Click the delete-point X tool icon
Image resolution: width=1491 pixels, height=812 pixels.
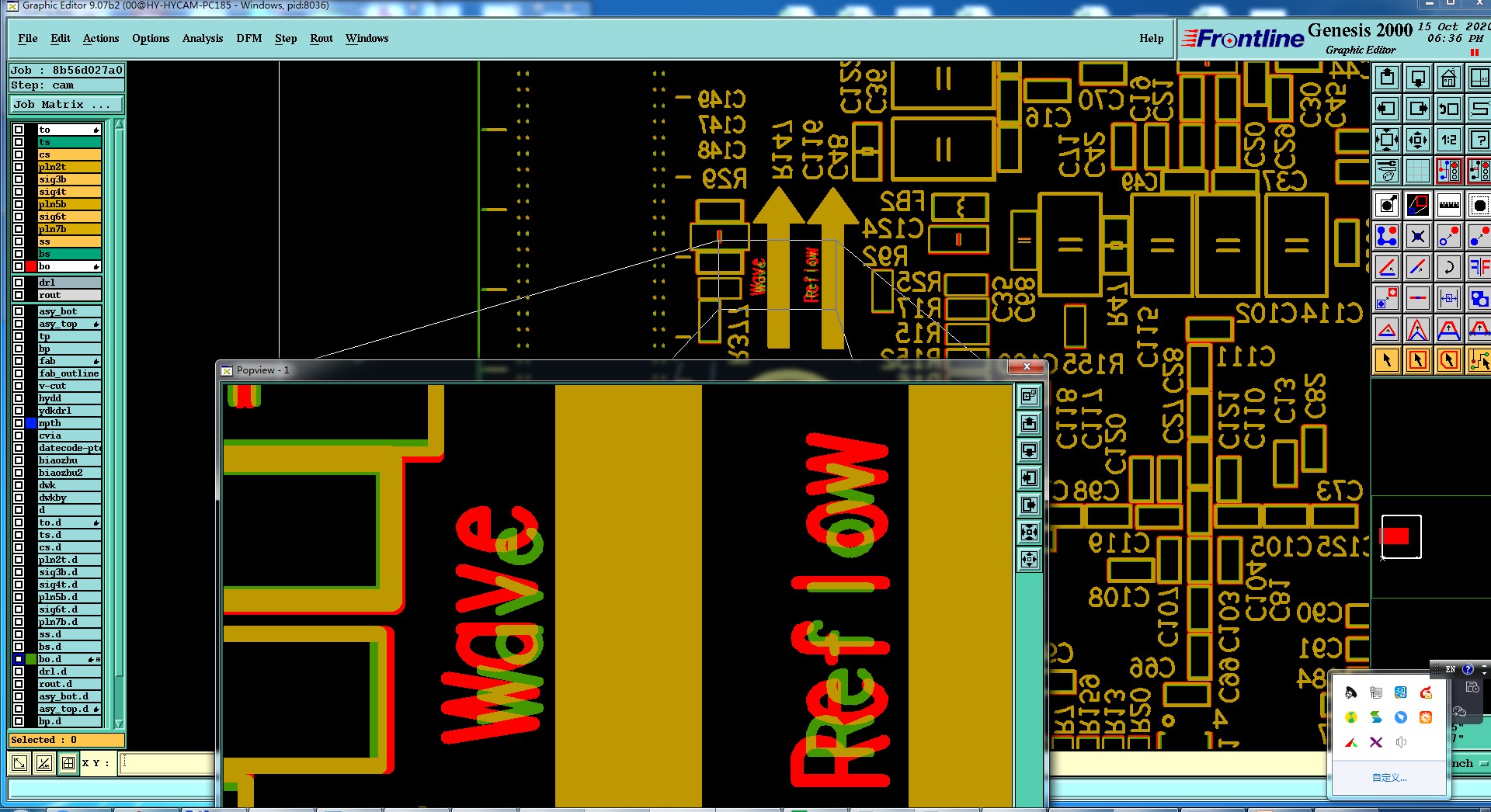tap(1418, 236)
